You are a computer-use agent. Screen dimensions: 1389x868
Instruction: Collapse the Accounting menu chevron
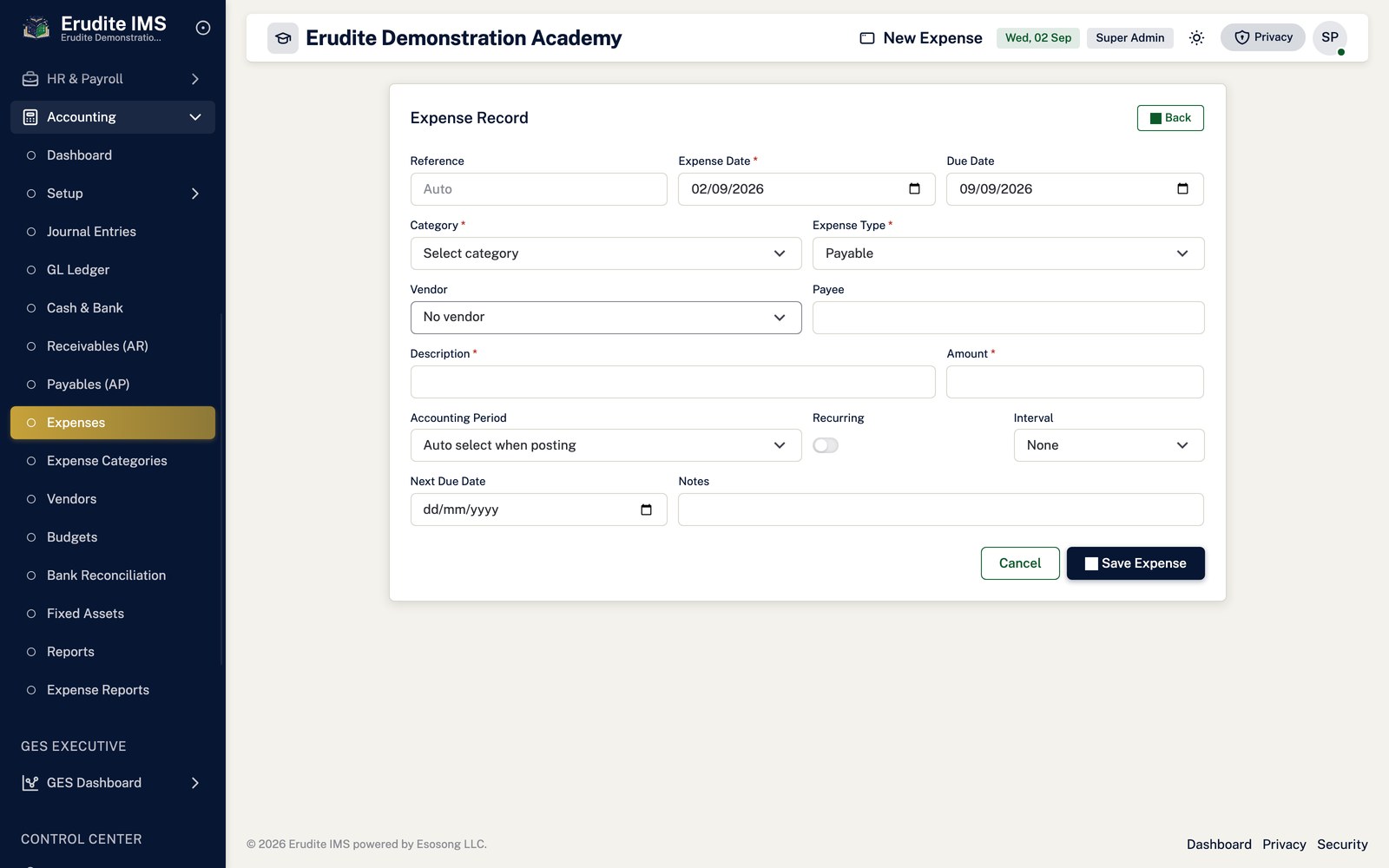coord(195,117)
